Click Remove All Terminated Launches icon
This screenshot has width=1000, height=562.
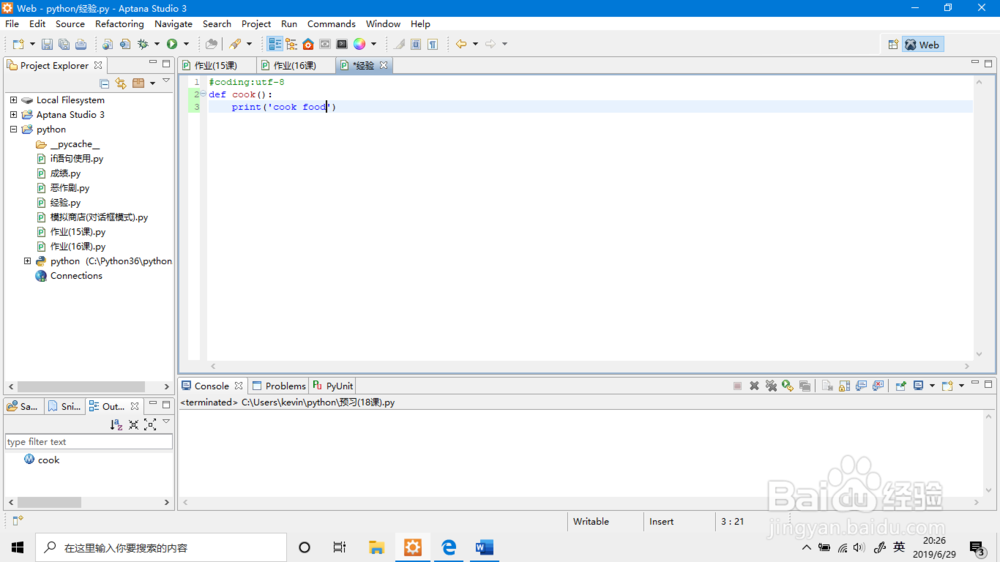point(771,386)
